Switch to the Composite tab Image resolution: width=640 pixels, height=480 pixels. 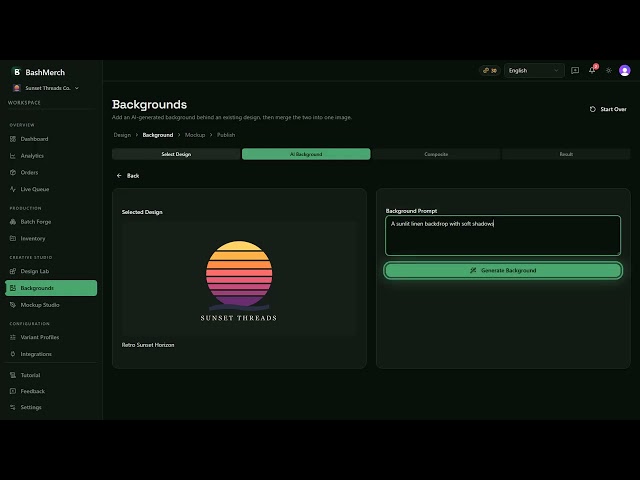coord(436,154)
